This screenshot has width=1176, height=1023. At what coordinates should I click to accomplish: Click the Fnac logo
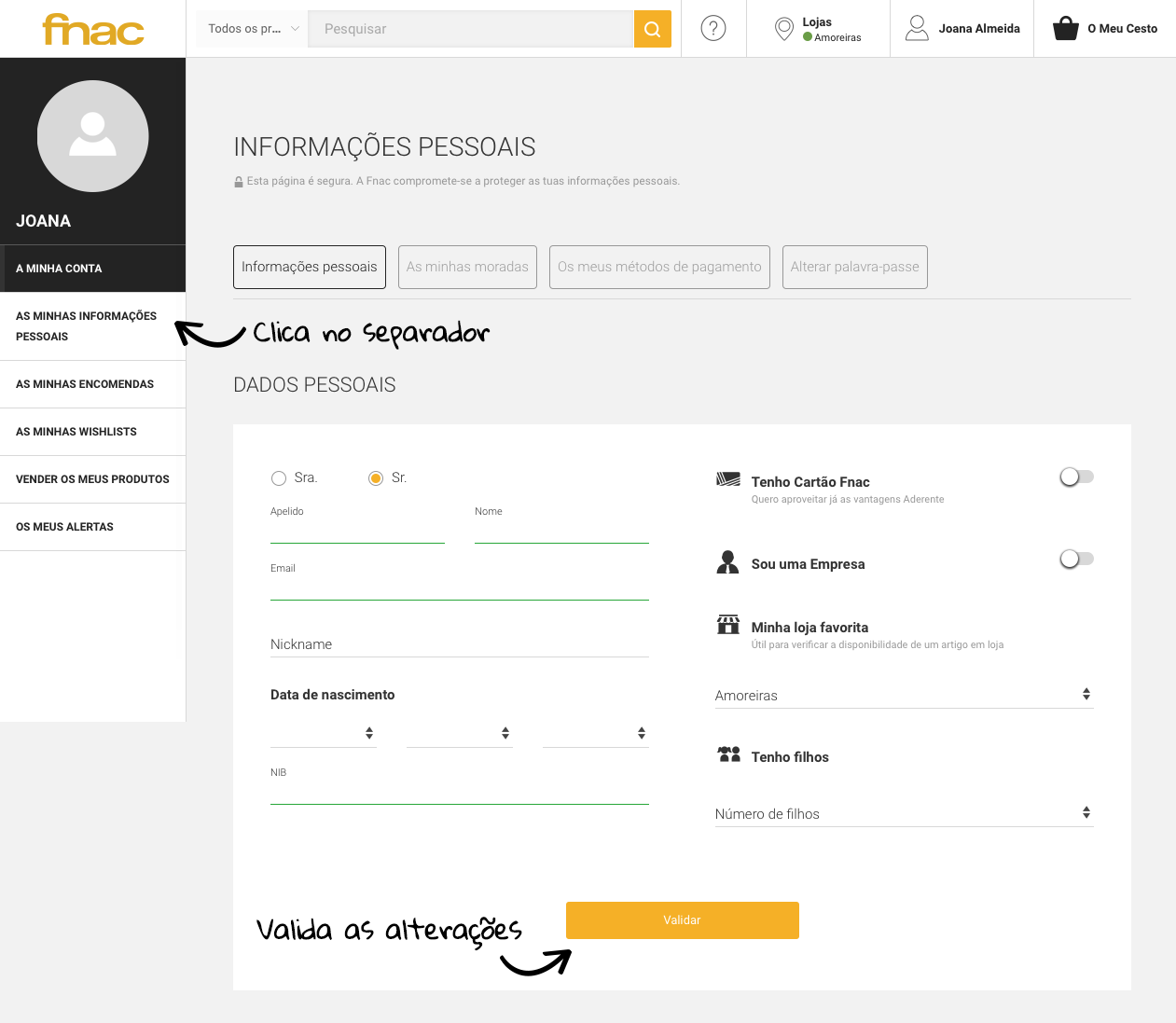coord(93,29)
